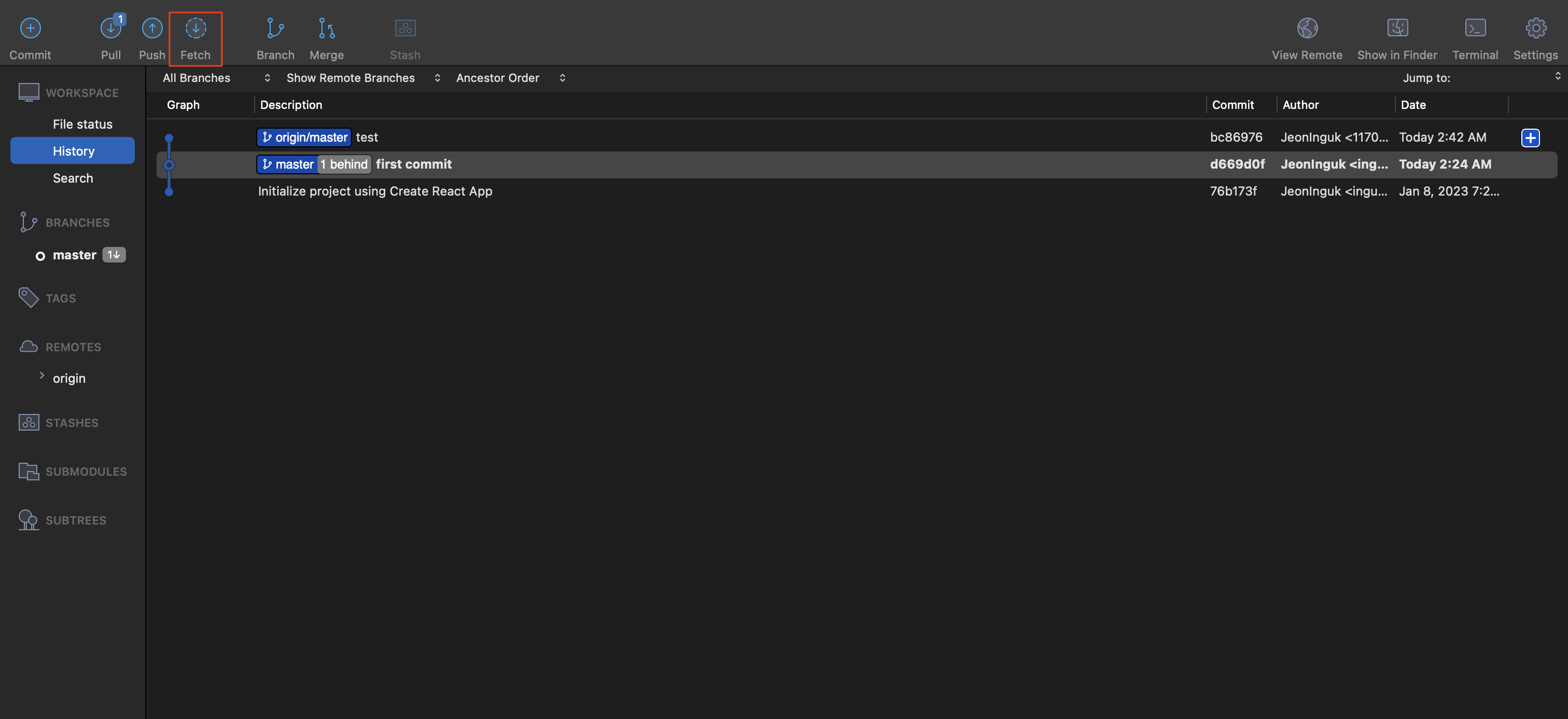Create a new branch with the Branch icon
The height and width of the screenshot is (719, 1568).
coord(275,28)
